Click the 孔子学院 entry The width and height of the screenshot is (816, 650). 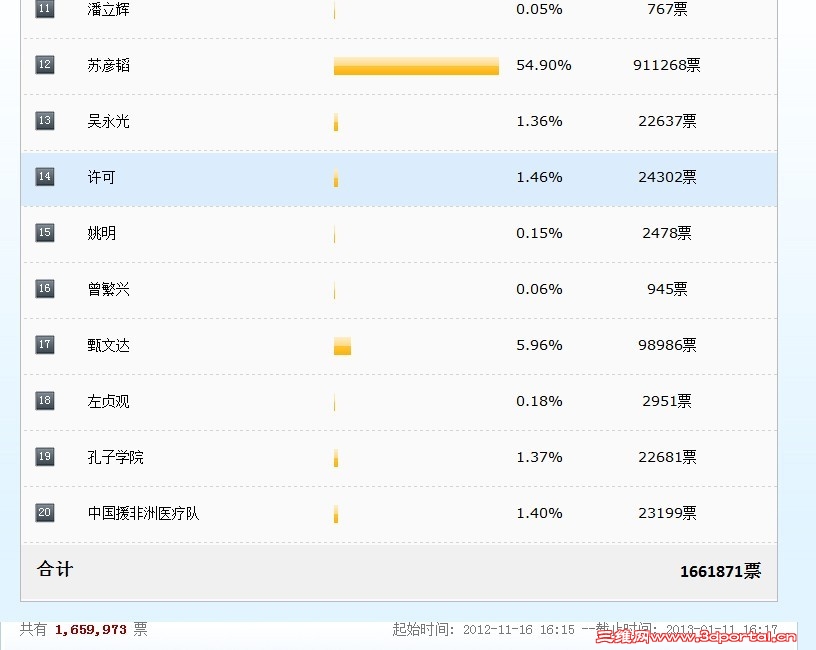[116, 457]
